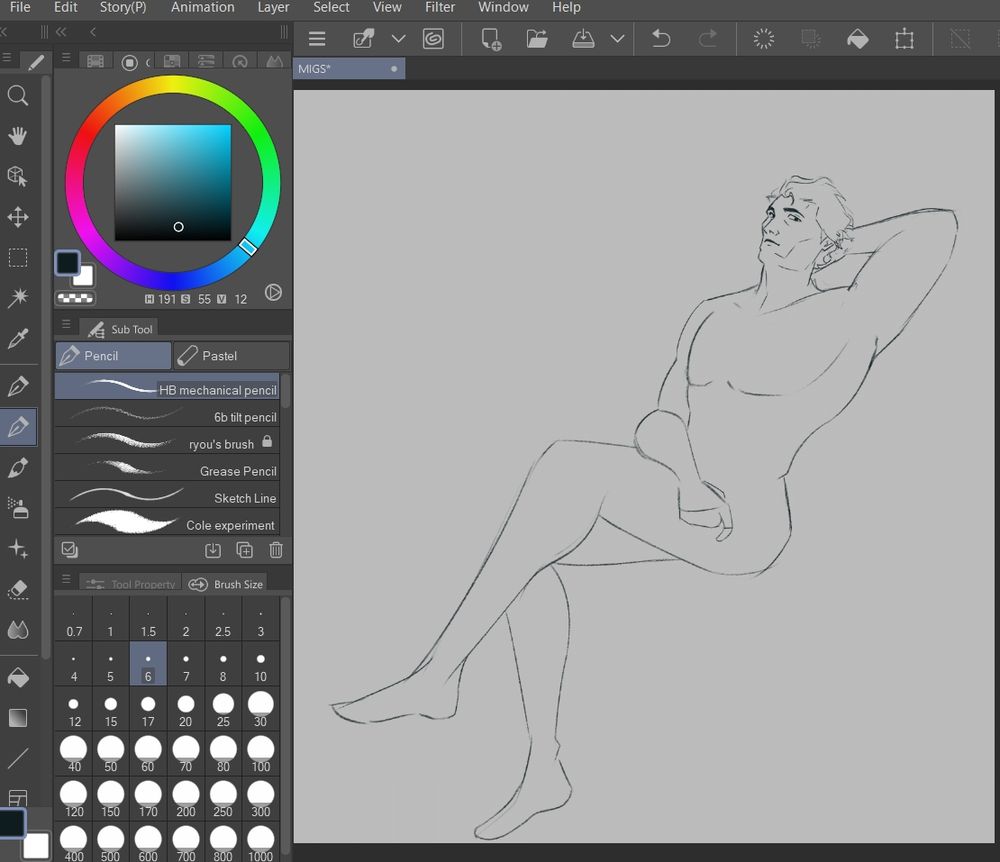
Task: Expand dropdown arrow beside clear layer icon
Action: (x=398, y=39)
